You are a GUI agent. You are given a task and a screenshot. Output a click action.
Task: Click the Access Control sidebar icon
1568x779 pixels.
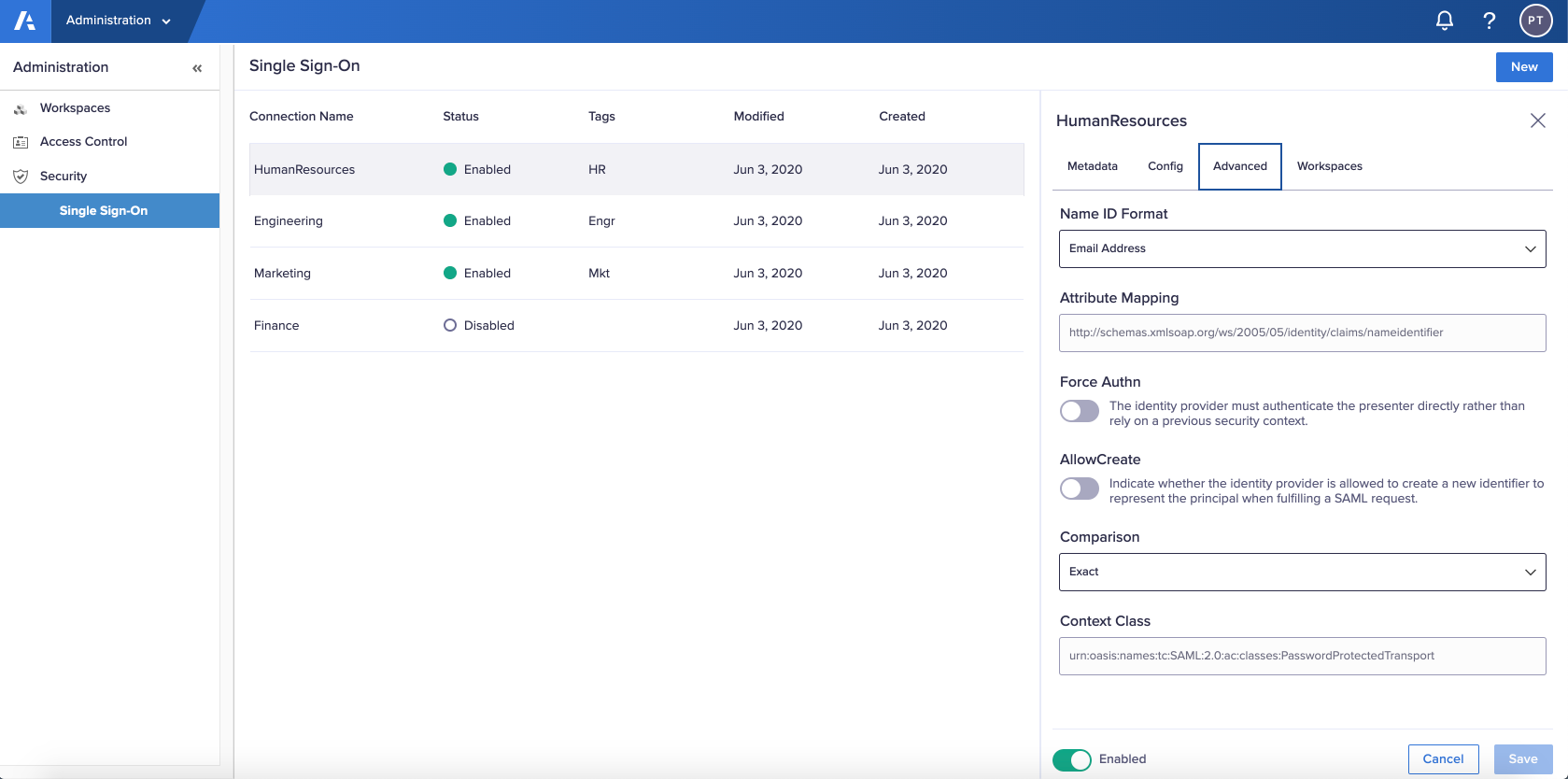coord(21,142)
